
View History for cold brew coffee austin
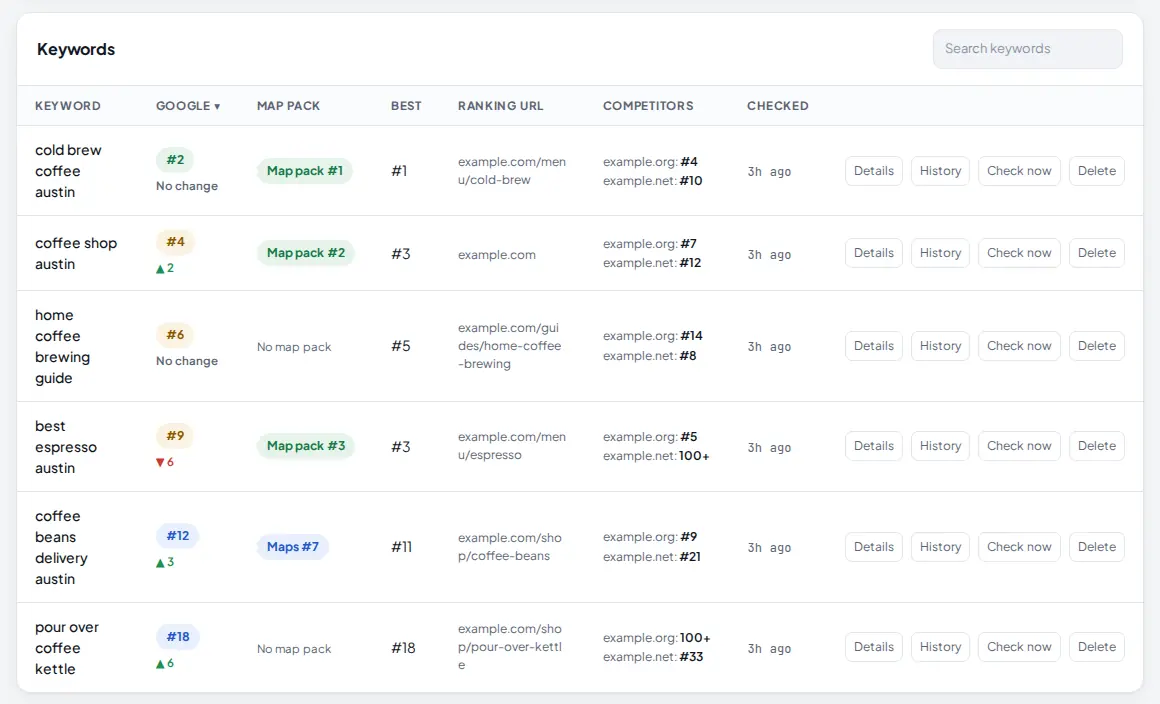tap(940, 171)
